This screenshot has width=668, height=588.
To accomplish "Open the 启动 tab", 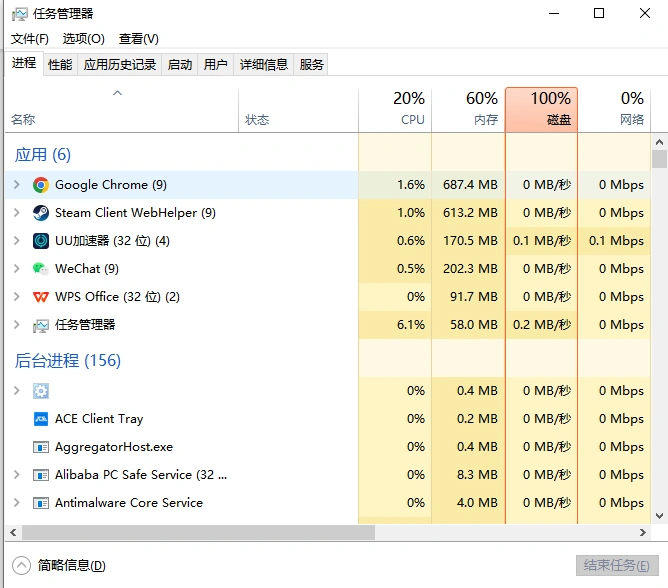I will point(180,65).
